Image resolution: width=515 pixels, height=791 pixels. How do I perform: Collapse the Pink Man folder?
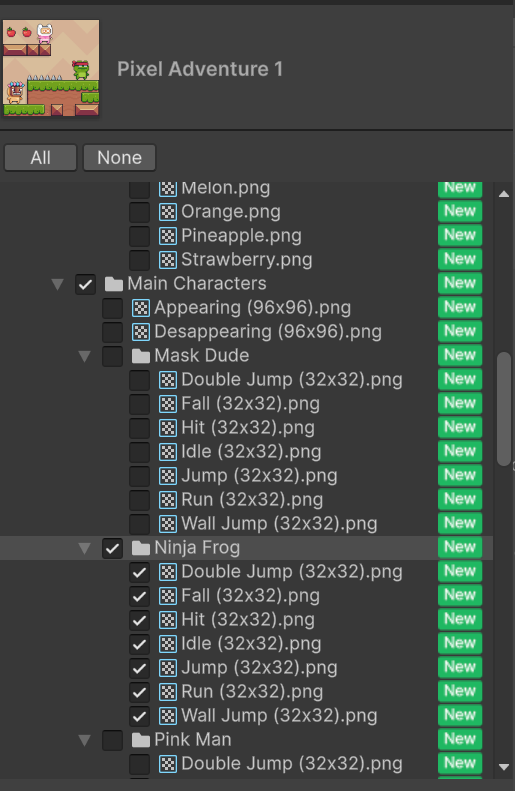(85, 741)
